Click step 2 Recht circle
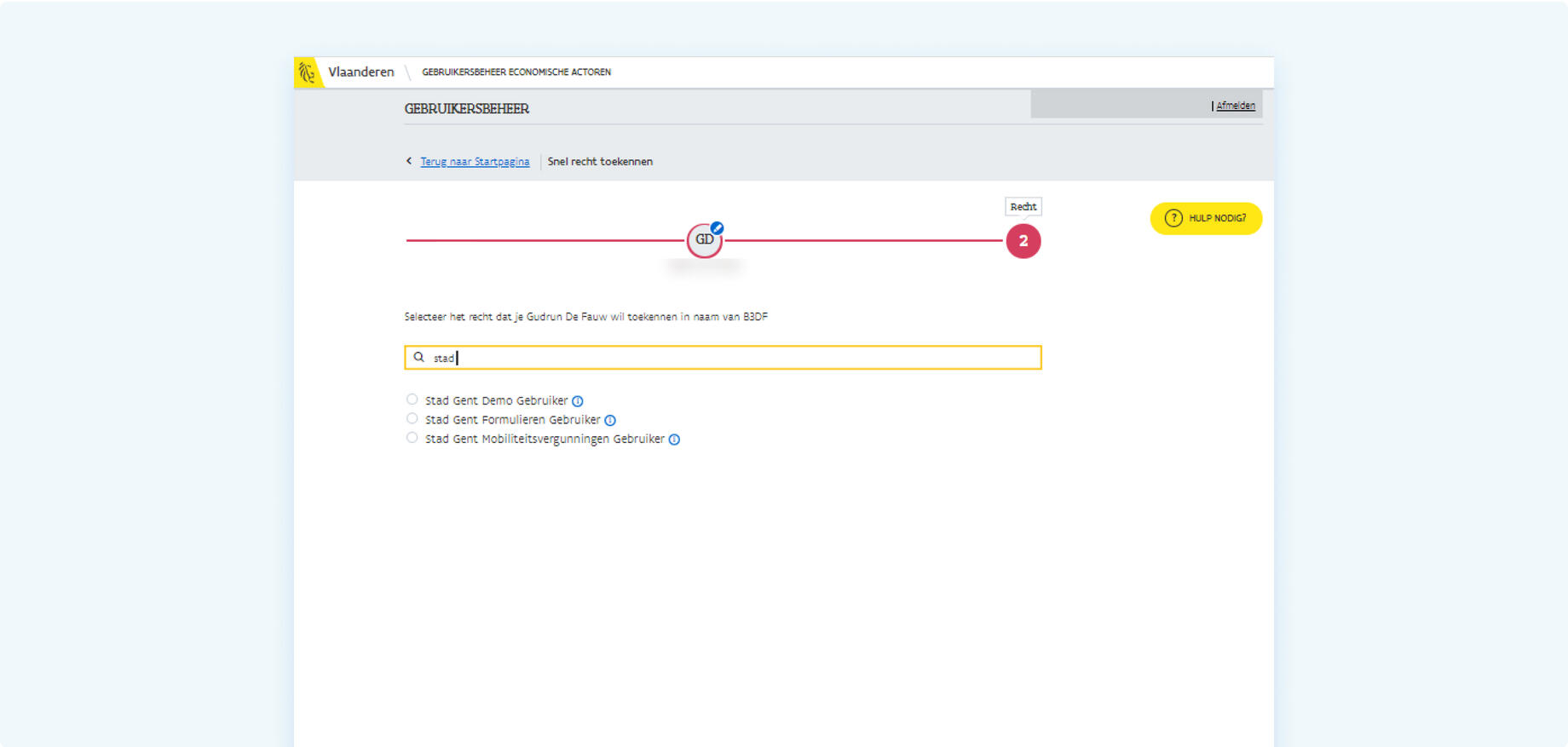This screenshot has width=1568, height=747. (1023, 241)
